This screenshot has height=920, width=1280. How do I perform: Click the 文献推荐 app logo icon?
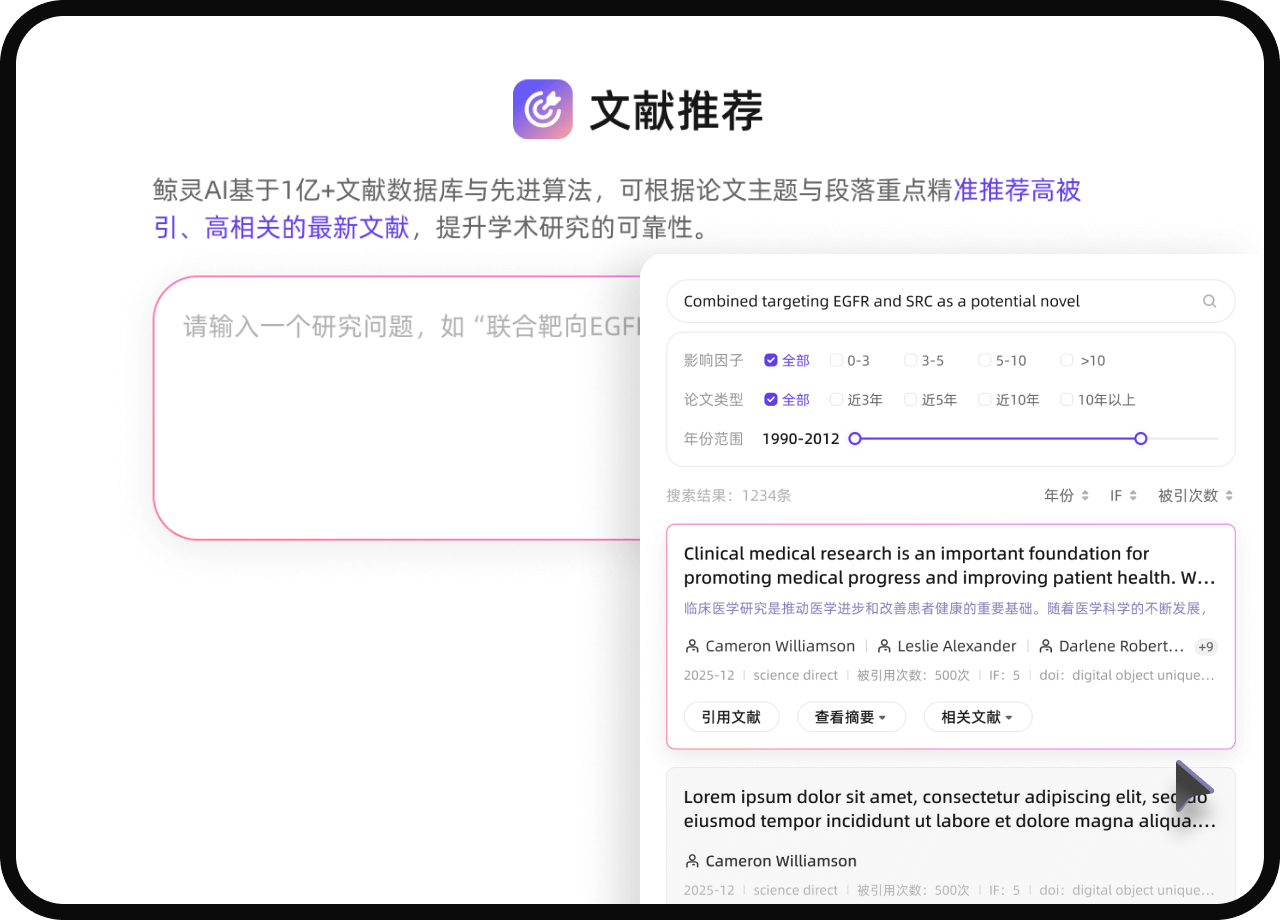coord(542,109)
